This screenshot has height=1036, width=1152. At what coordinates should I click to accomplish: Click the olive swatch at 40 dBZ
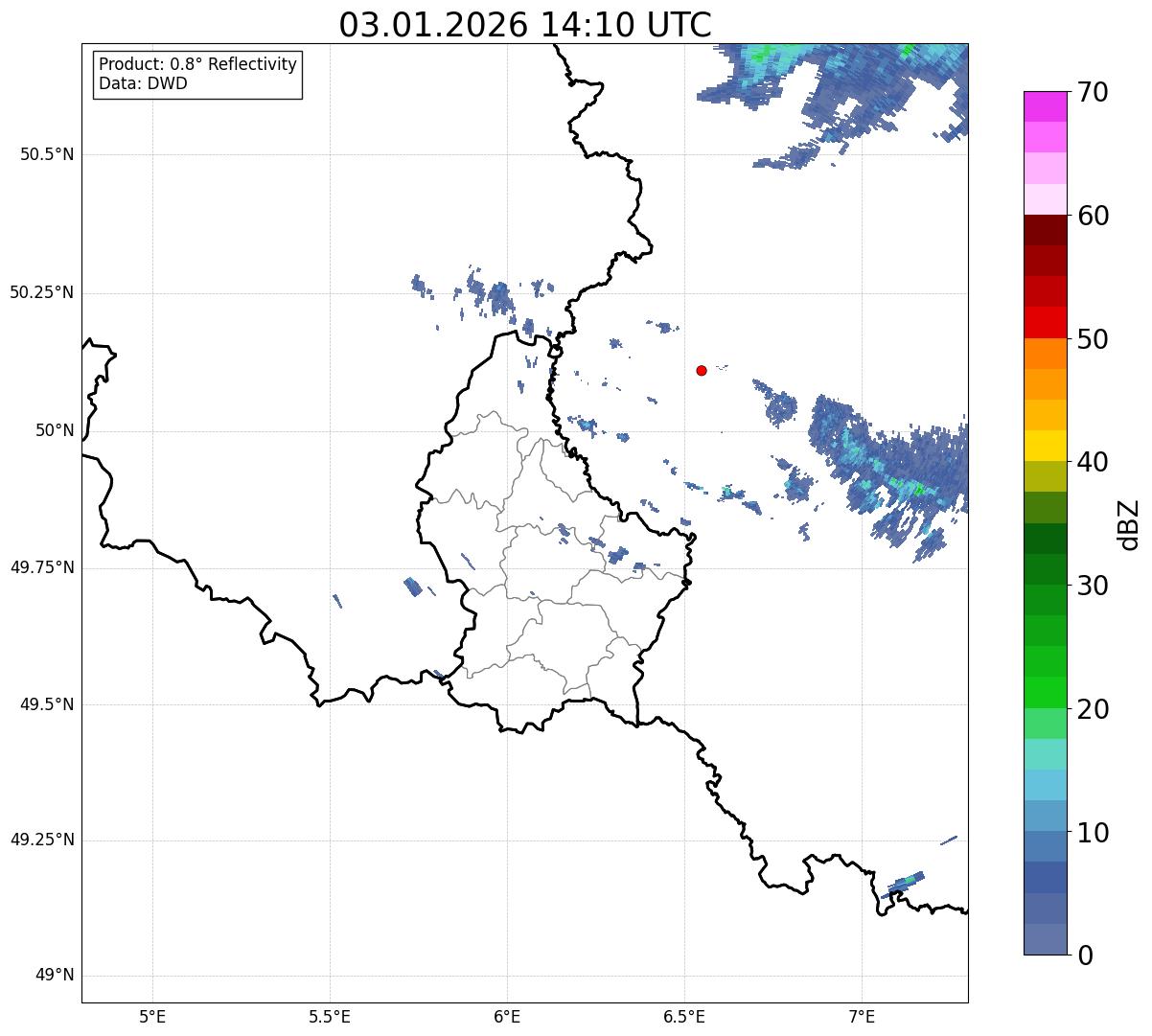1046,477
